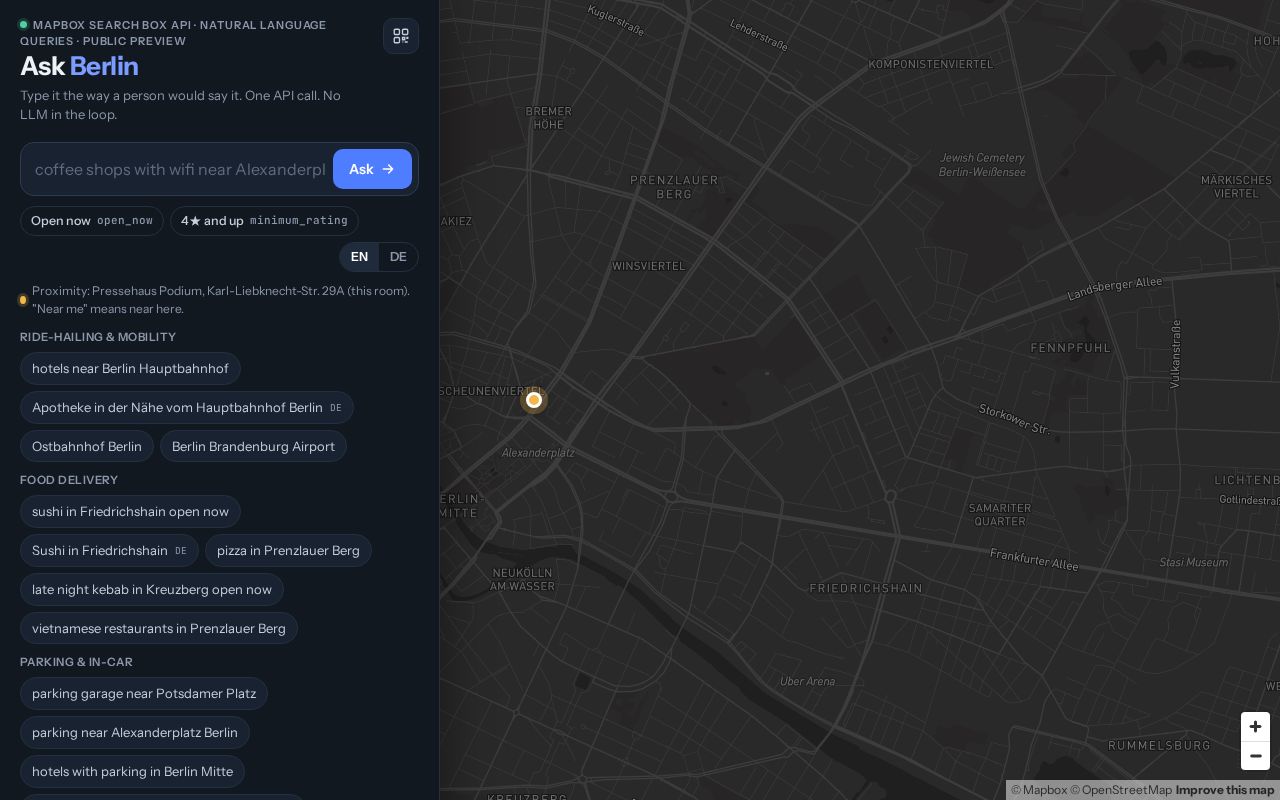Click the 'Alexanderplatz' map label

538,453
